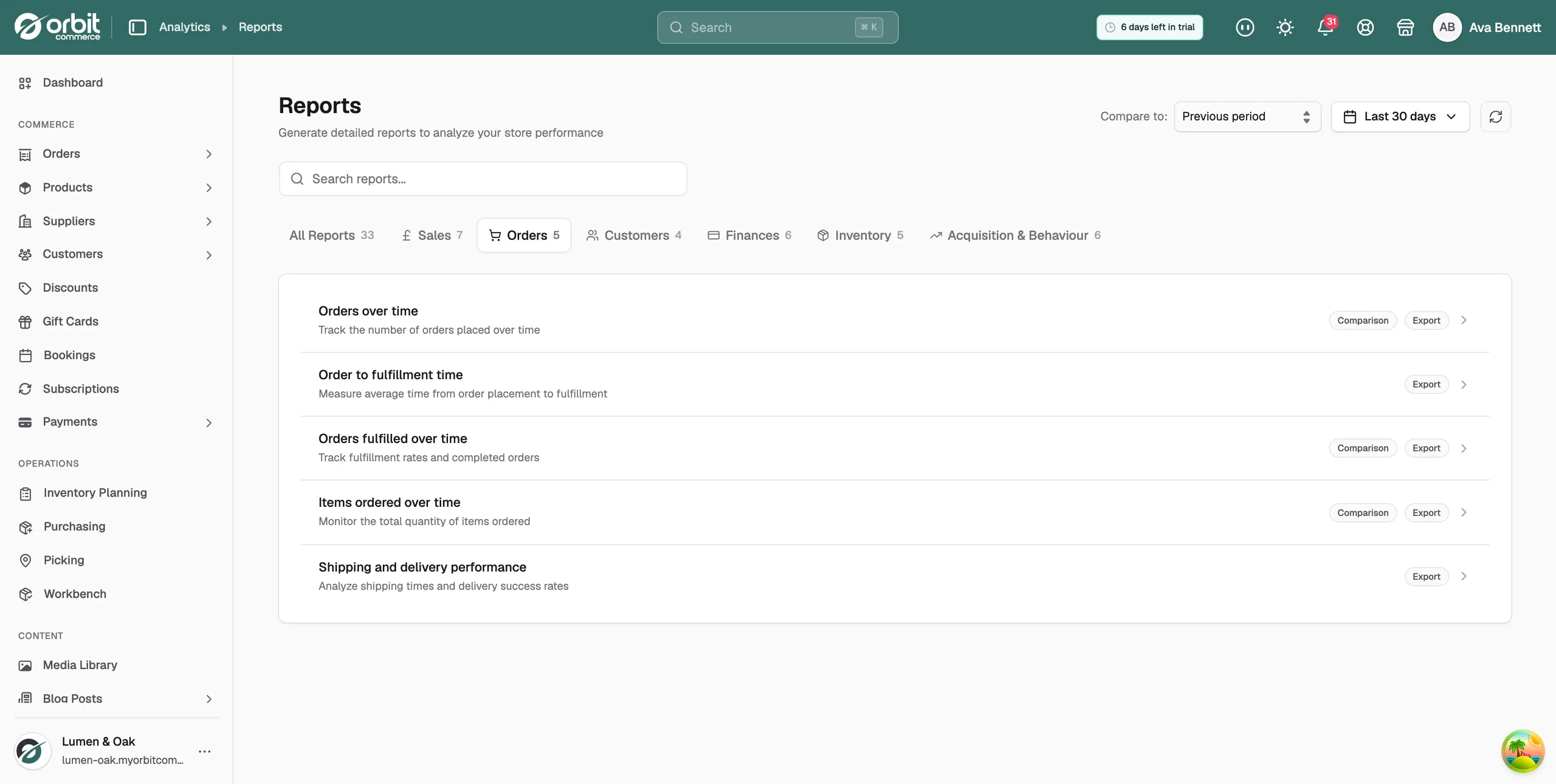Select the Orders reports tab

524,235
